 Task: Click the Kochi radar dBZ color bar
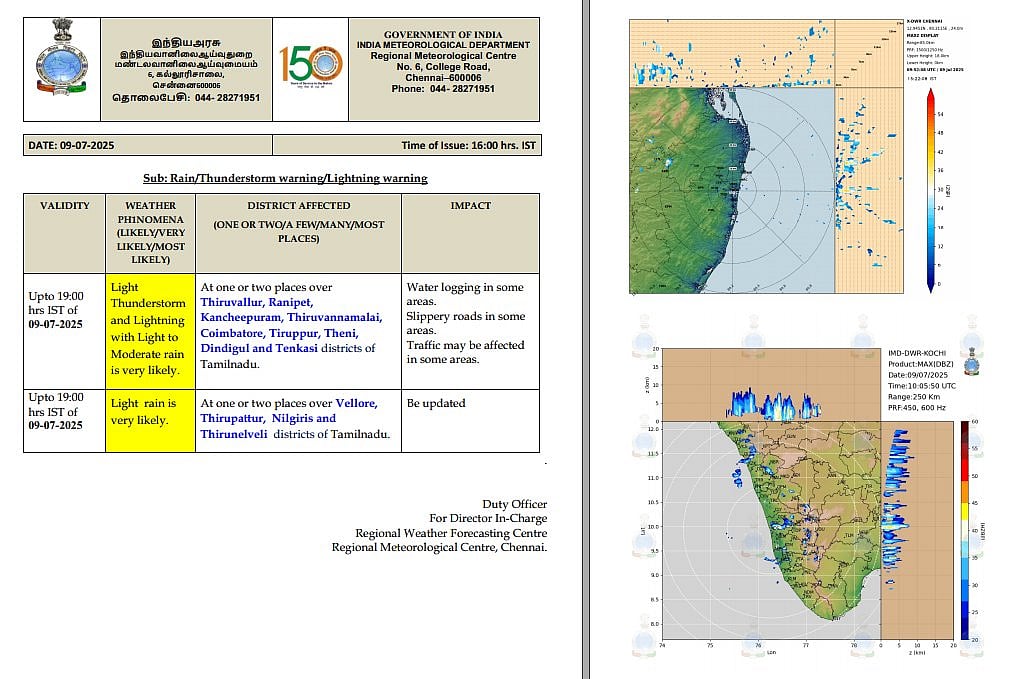coord(964,530)
